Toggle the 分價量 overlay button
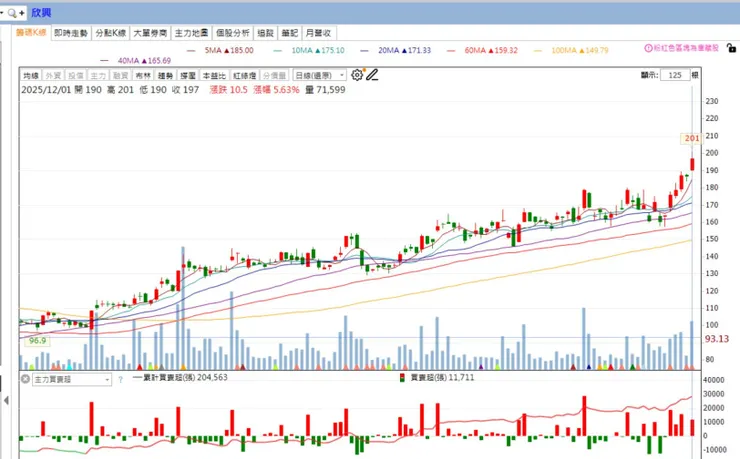This screenshot has width=740, height=459. (274, 75)
